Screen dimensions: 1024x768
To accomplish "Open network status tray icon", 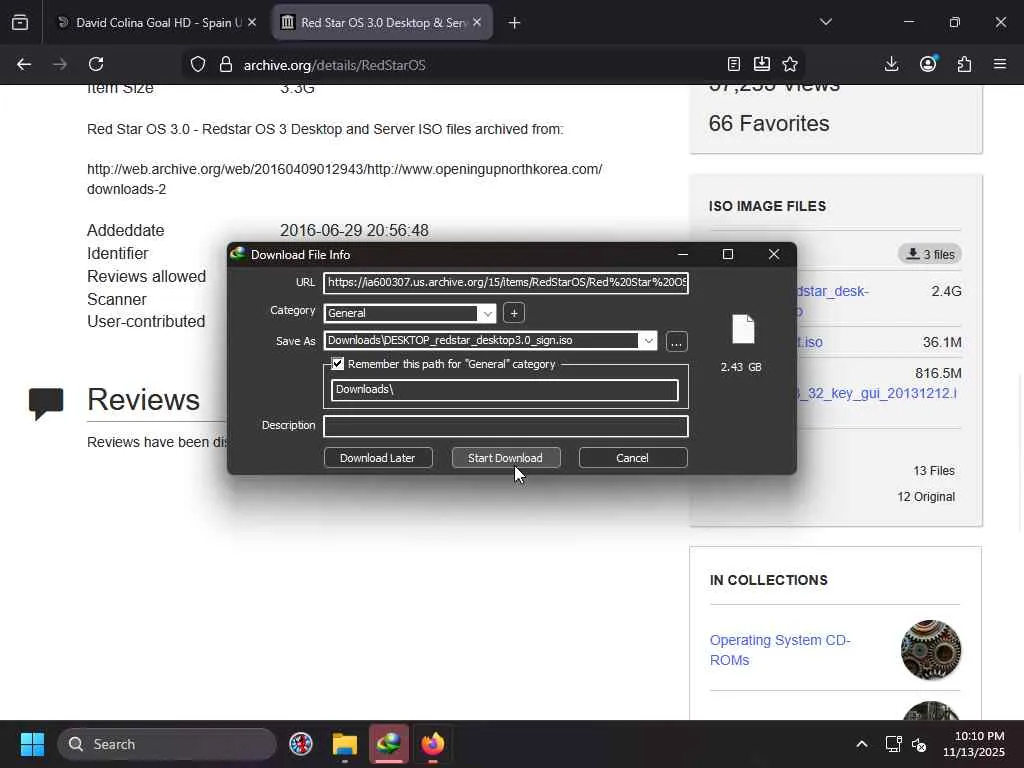I will [893, 744].
